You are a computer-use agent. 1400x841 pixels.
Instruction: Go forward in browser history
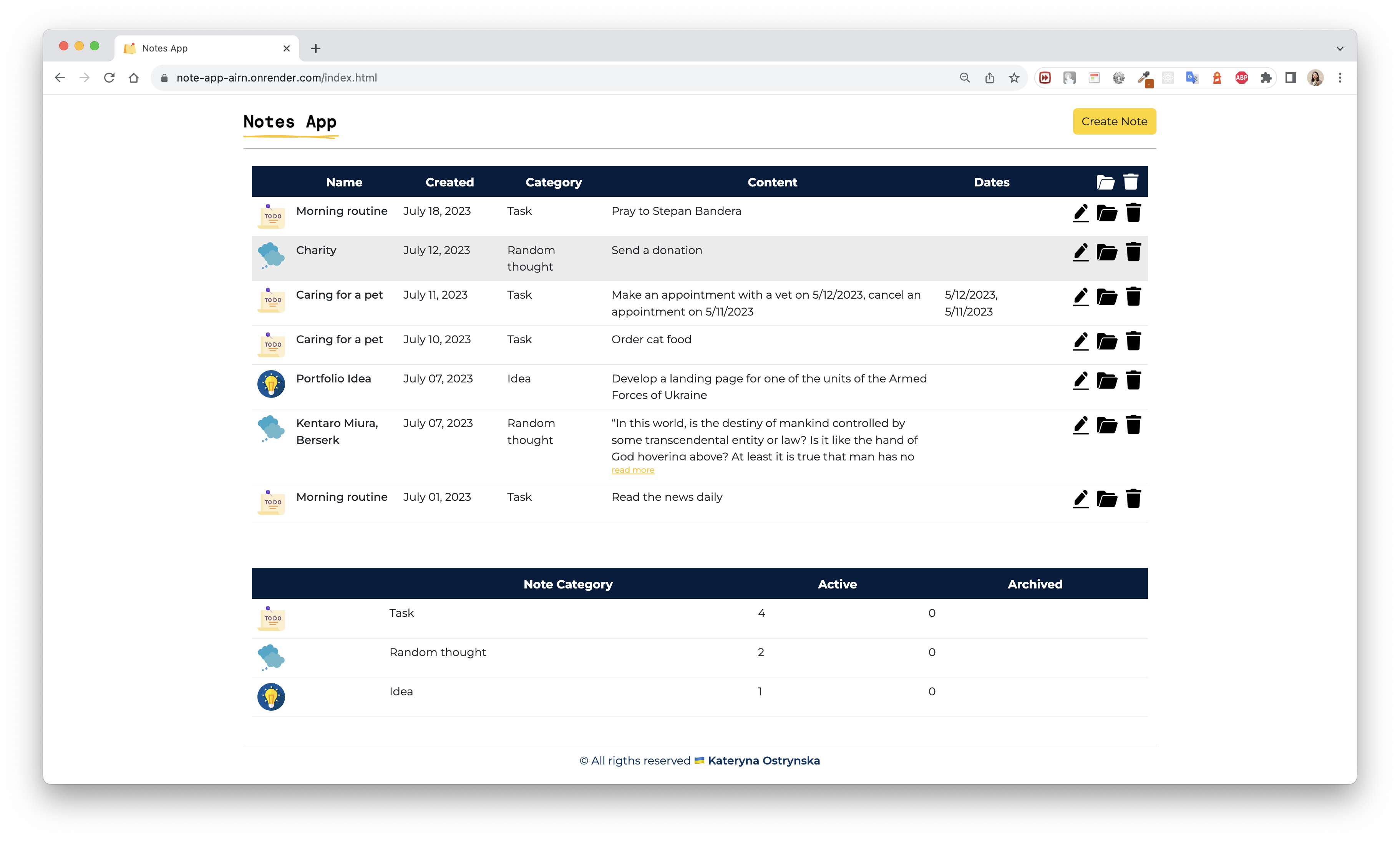(85, 78)
